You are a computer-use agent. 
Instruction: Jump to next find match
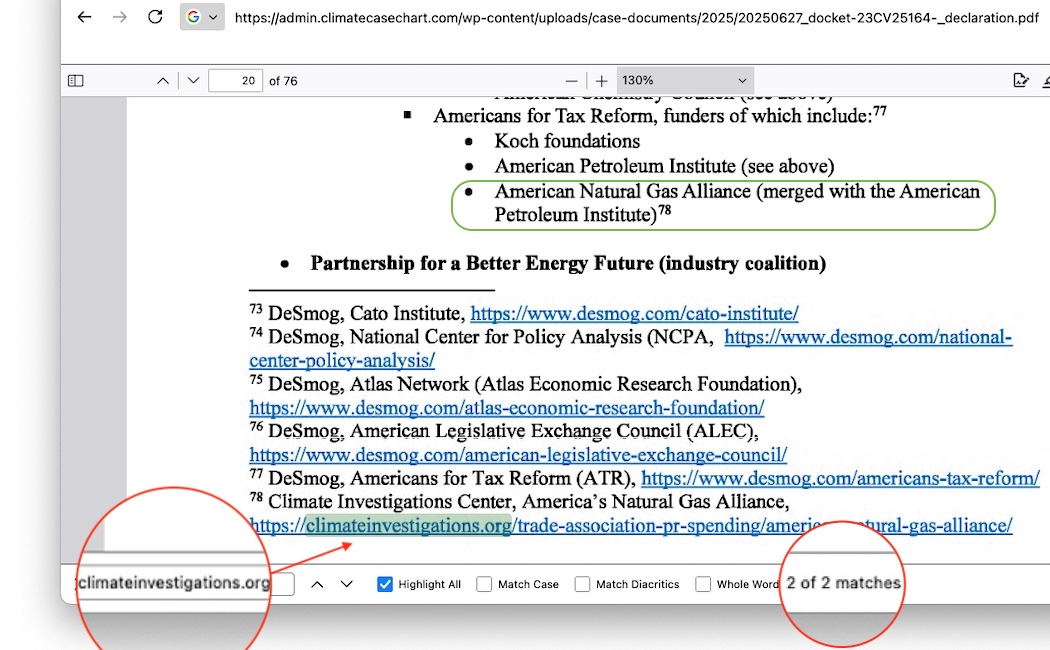(346, 584)
